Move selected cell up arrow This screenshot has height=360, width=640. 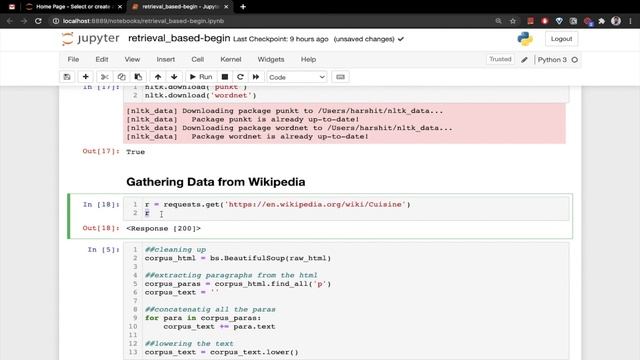(x=158, y=77)
